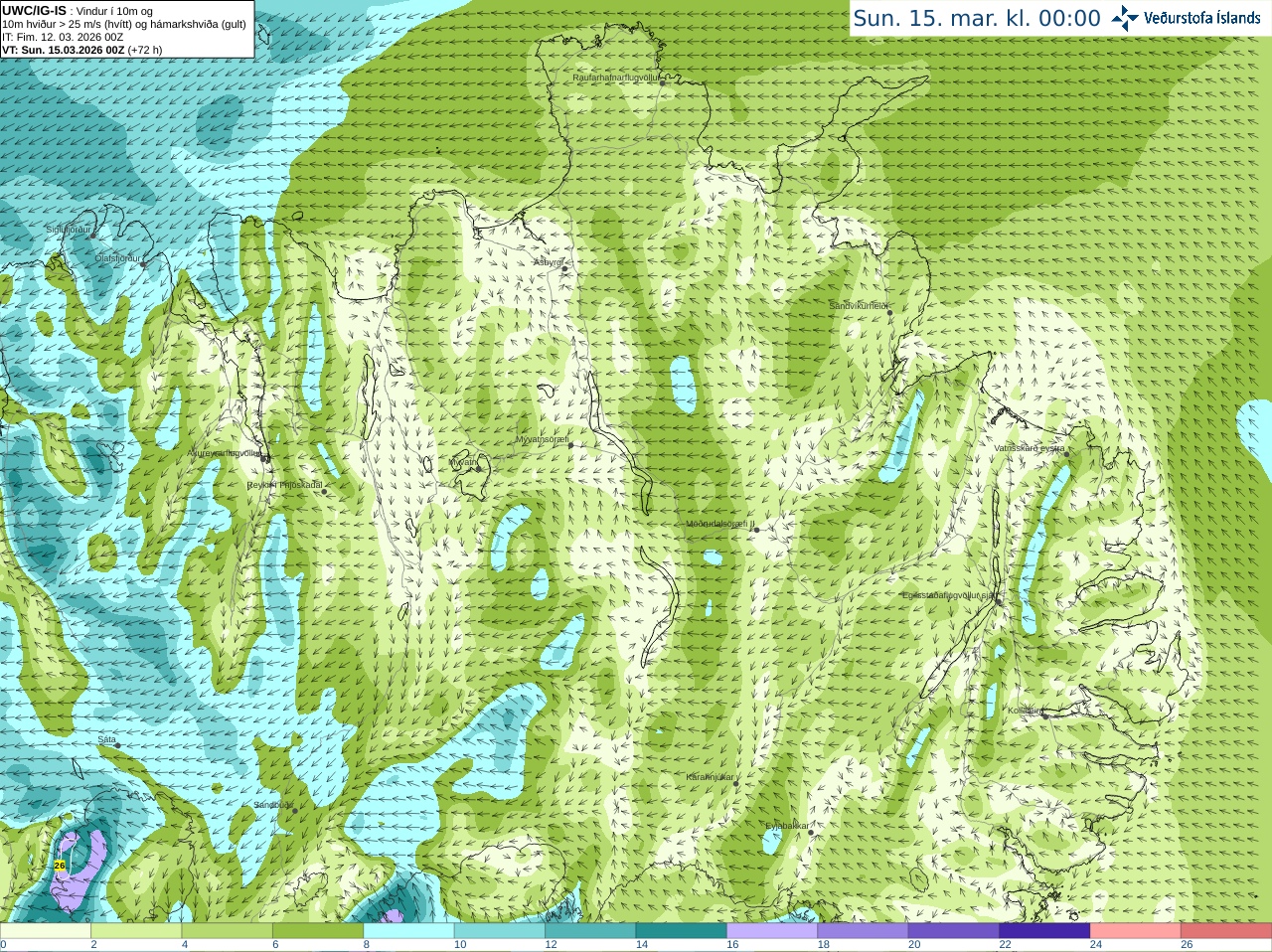Click the UWC/IG-IS model title
This screenshot has height=952, width=1272.
click(34, 10)
